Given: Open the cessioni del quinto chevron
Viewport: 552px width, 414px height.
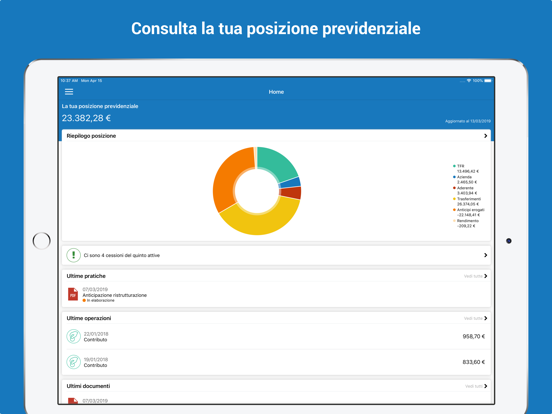Looking at the screenshot, I should point(485,255).
